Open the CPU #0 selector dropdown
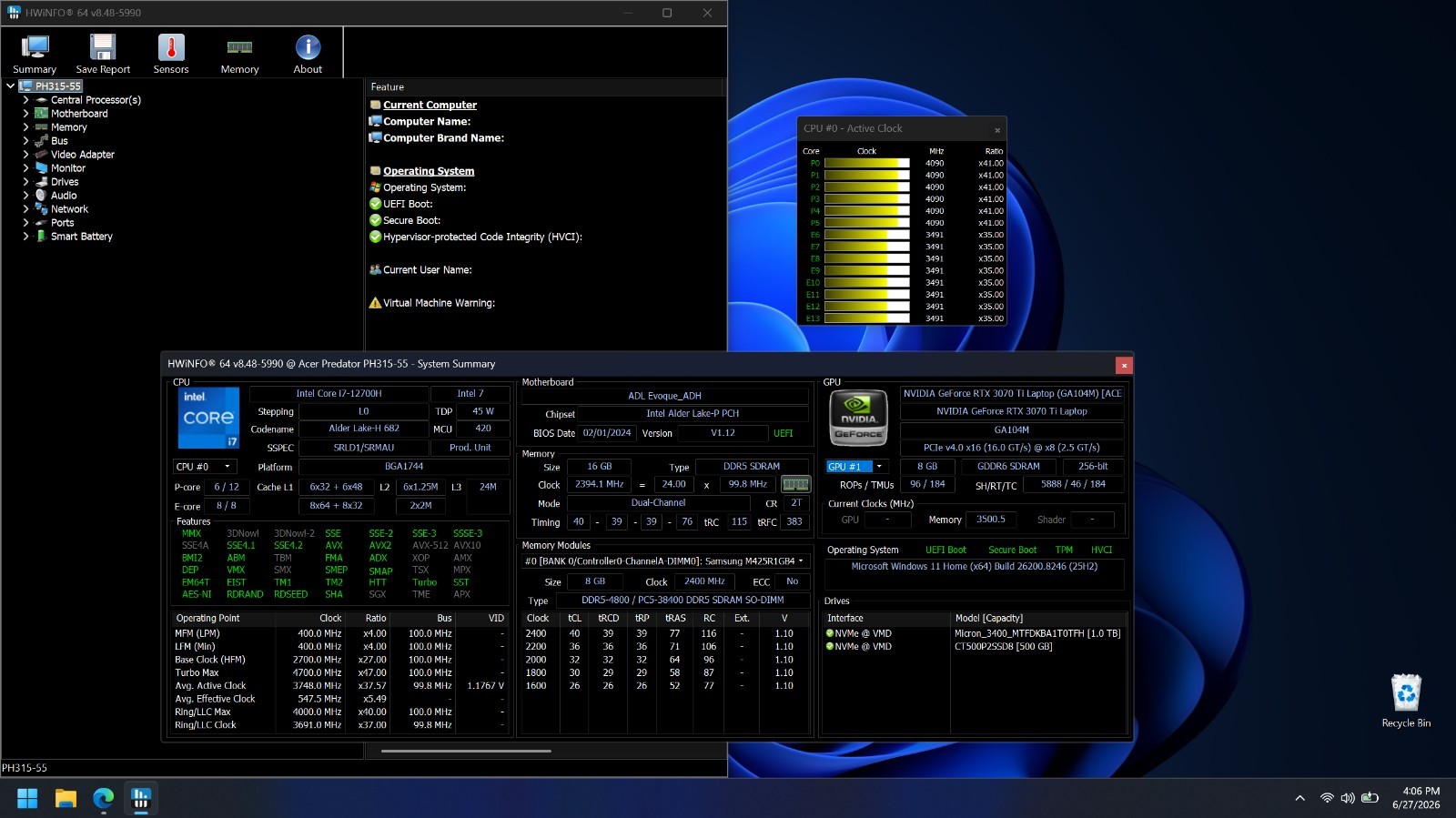Image resolution: width=1456 pixels, height=818 pixels. click(205, 467)
